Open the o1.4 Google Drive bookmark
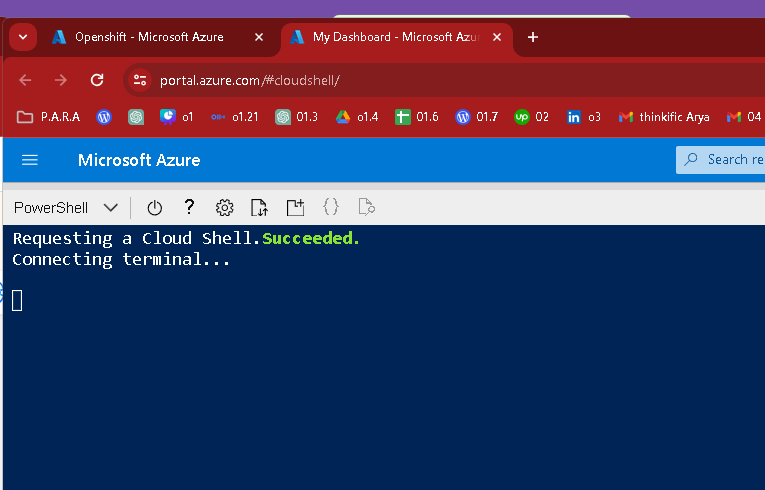The height and width of the screenshot is (490, 765). (x=357, y=117)
